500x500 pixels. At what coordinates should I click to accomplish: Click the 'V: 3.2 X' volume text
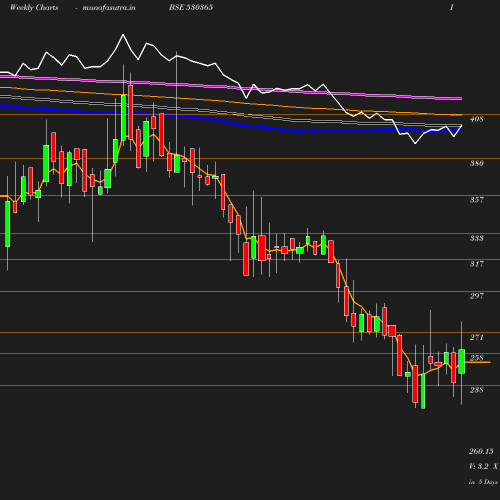coord(483,466)
